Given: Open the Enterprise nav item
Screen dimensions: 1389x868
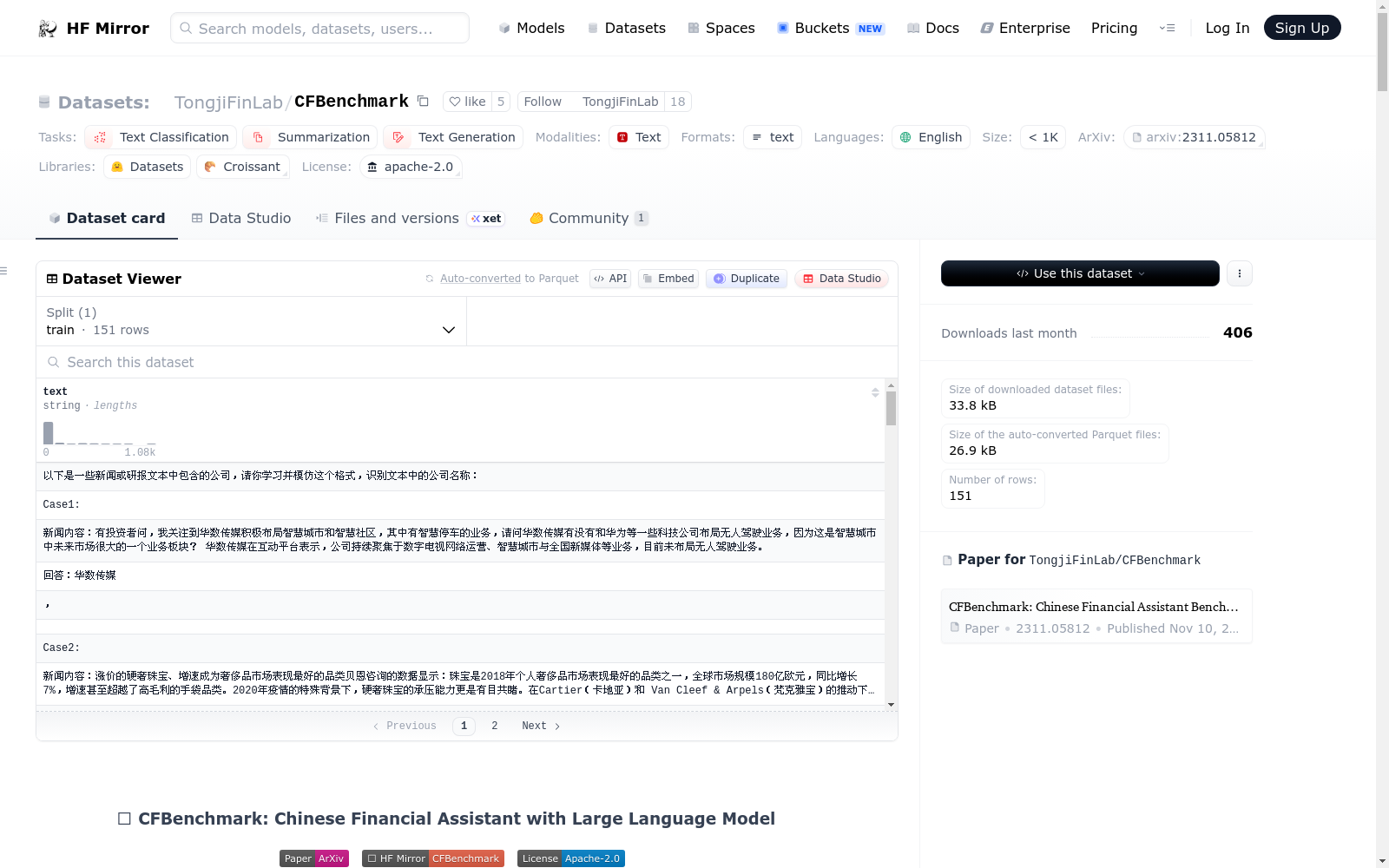Looking at the screenshot, I should [1025, 28].
